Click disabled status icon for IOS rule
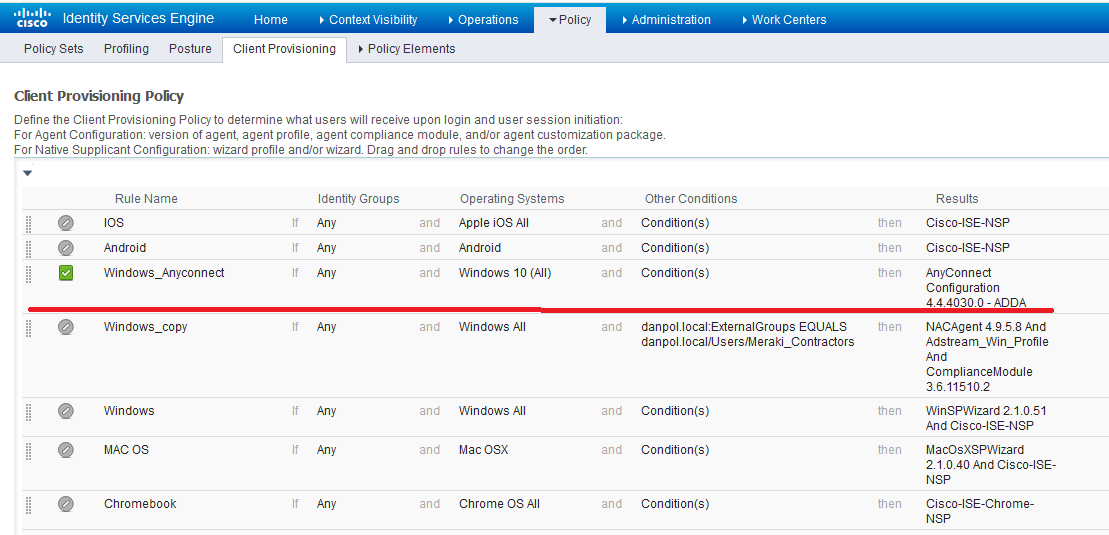Viewport: 1109px width, 535px height. pos(66,223)
